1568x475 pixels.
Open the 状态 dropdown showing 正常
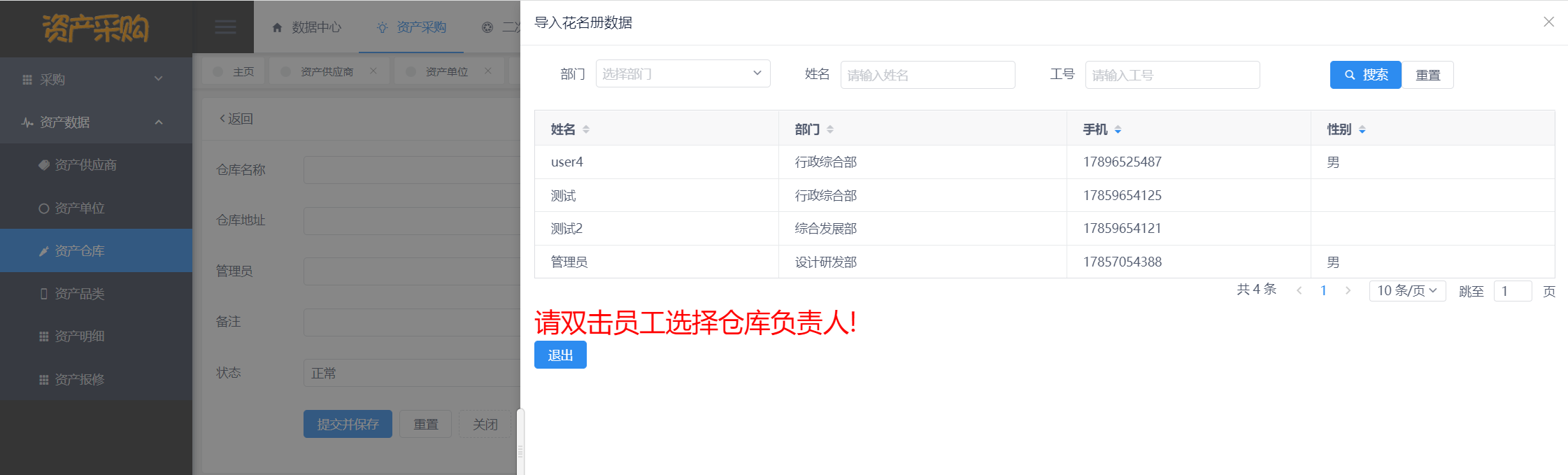[412, 373]
